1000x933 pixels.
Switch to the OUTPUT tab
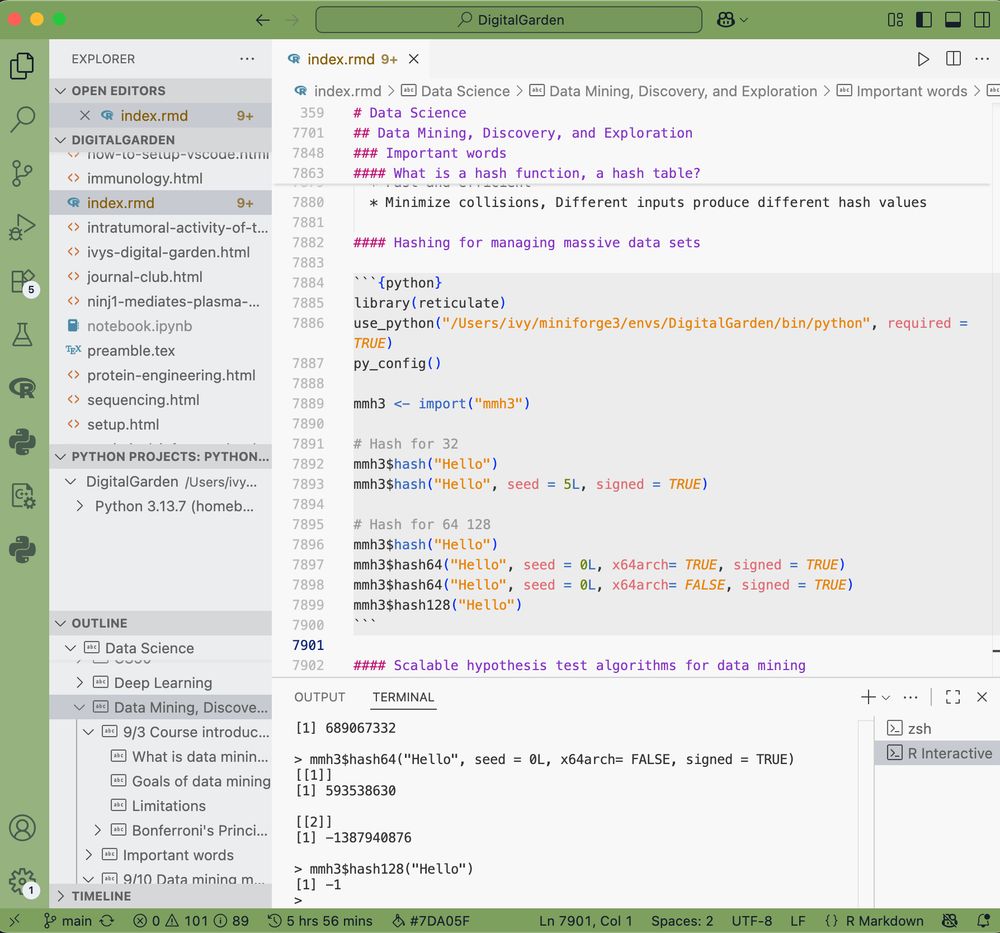pyautogui.click(x=319, y=697)
